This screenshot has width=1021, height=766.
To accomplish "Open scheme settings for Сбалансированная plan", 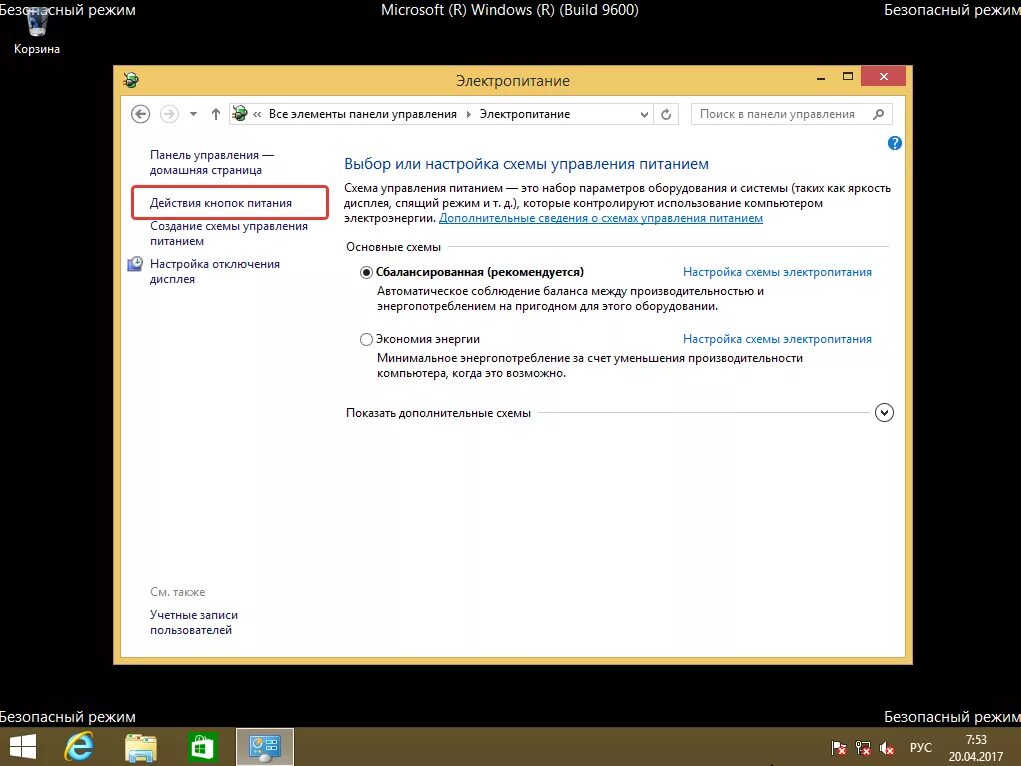I will pyautogui.click(x=777, y=272).
